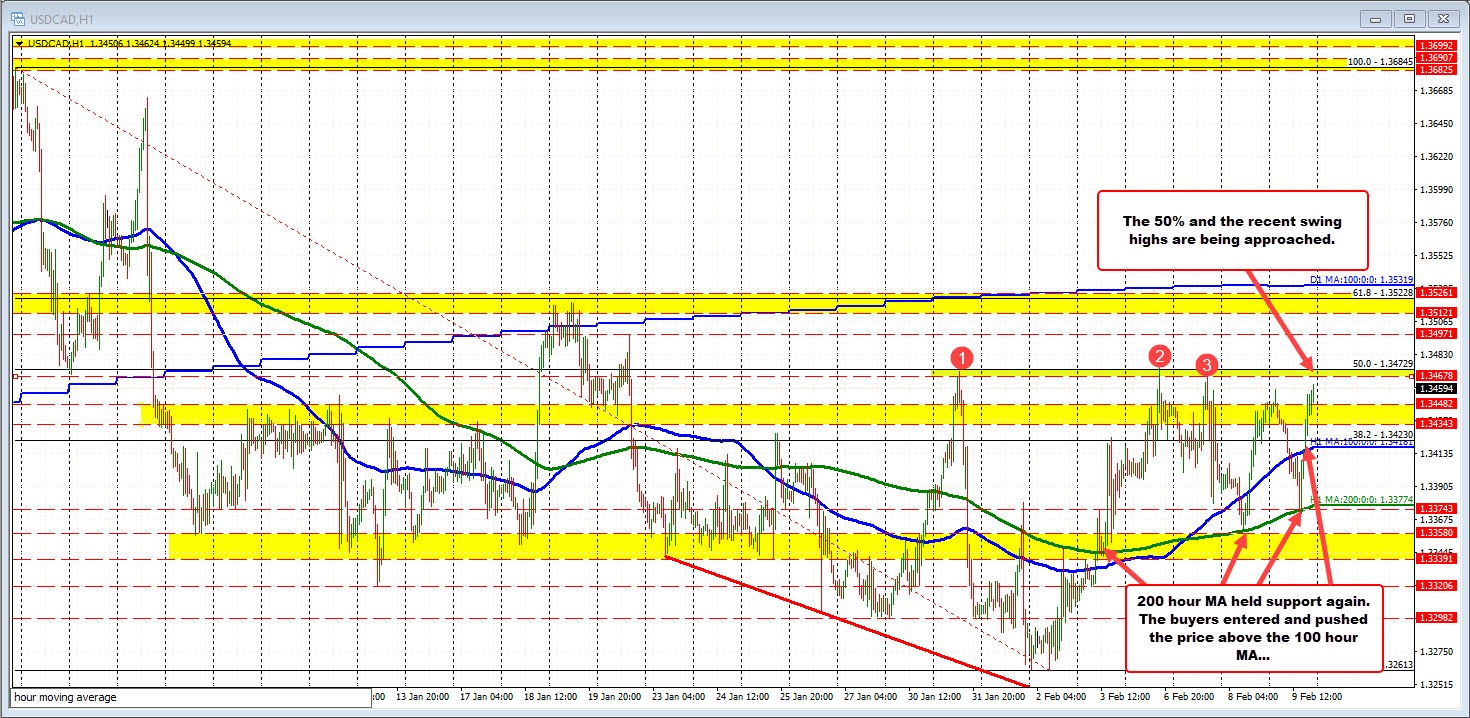This screenshot has width=1470, height=718.
Task: Select red numbered marker 1 on the chart
Action: (x=961, y=356)
